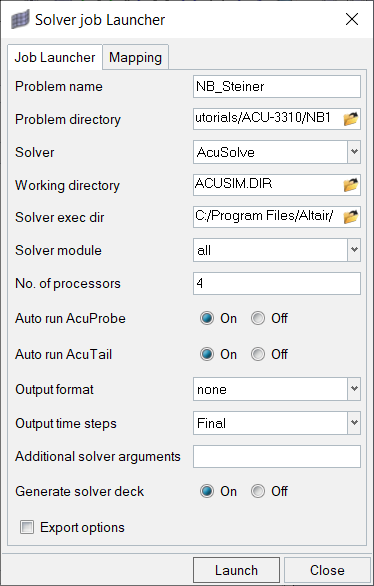Browse for Problem directory folder icon
This screenshot has width=374, height=586.
[x=350, y=119]
